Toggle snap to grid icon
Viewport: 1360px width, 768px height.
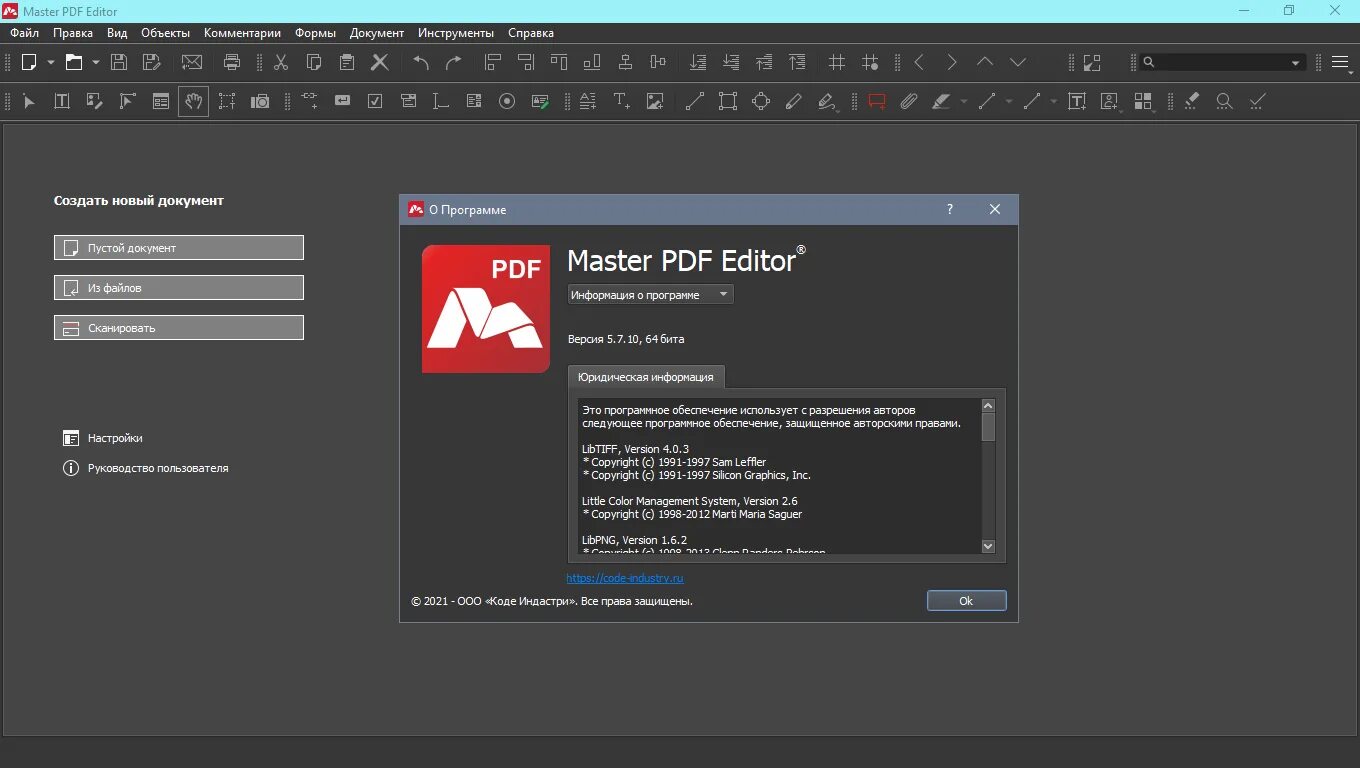coord(870,62)
